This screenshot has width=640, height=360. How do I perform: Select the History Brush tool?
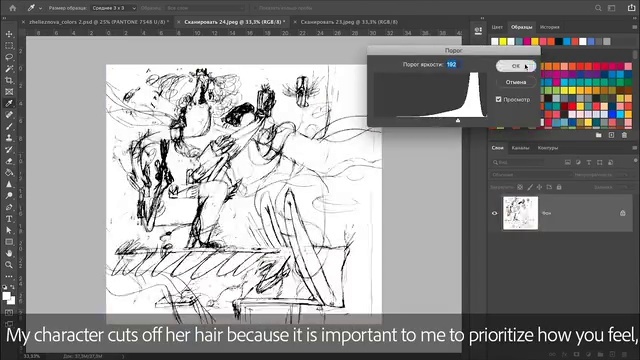pyautogui.click(x=9, y=149)
